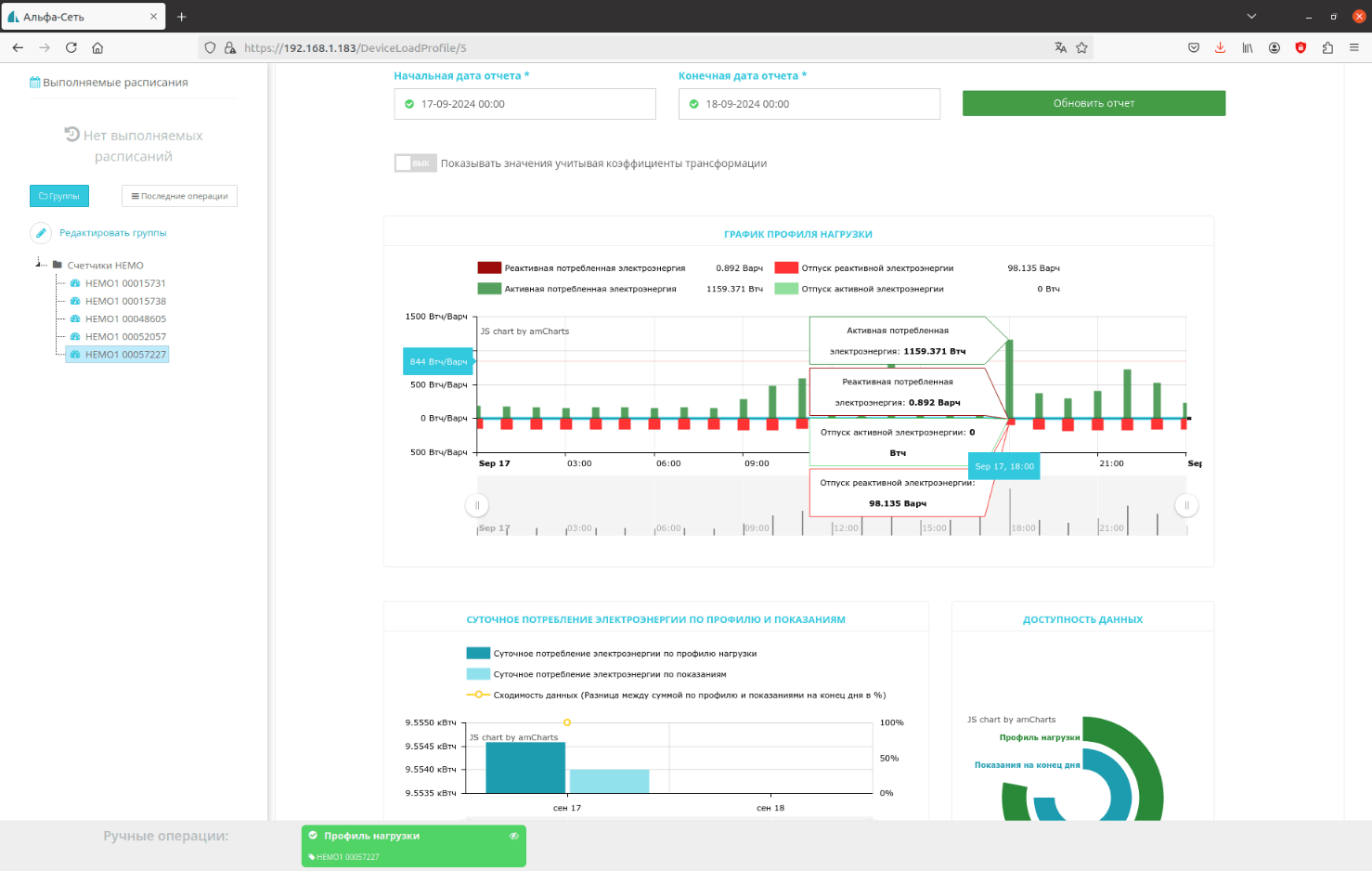1372x871 pixels.
Task: Select meter НЕМО1 00015731 in tree
Action: tap(125, 283)
